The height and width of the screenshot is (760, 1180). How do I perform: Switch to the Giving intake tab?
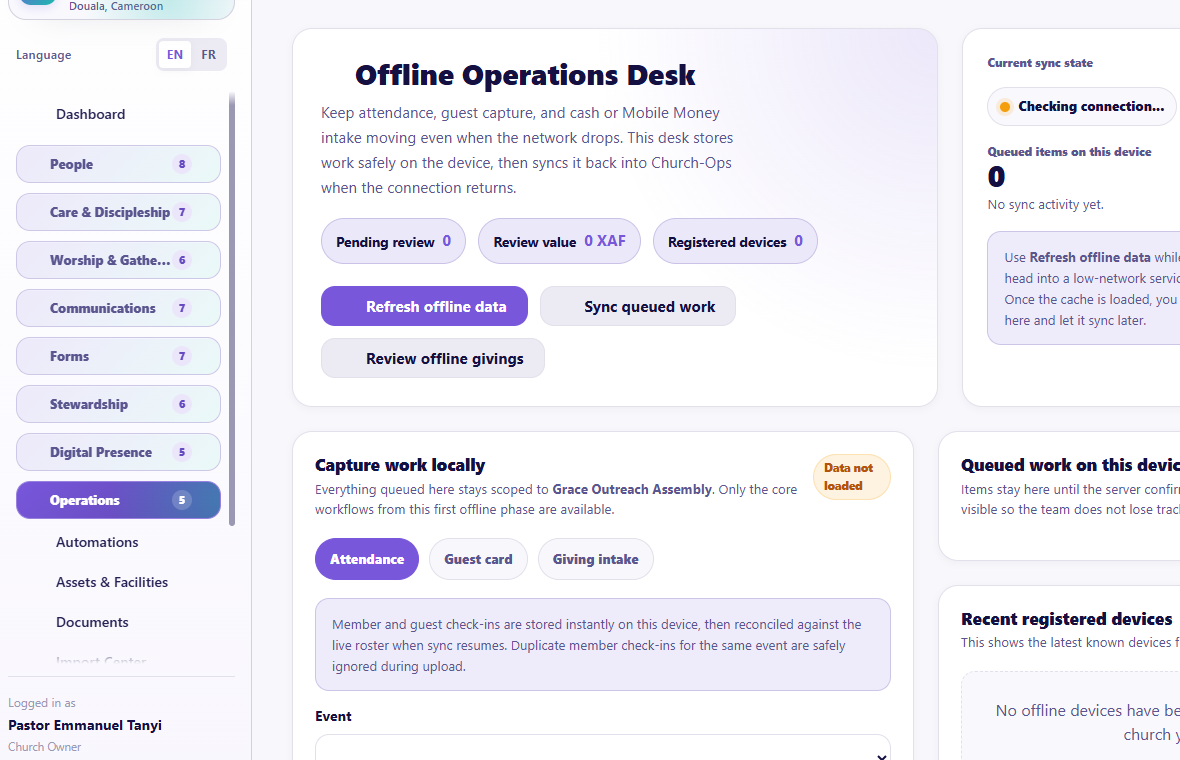(595, 559)
